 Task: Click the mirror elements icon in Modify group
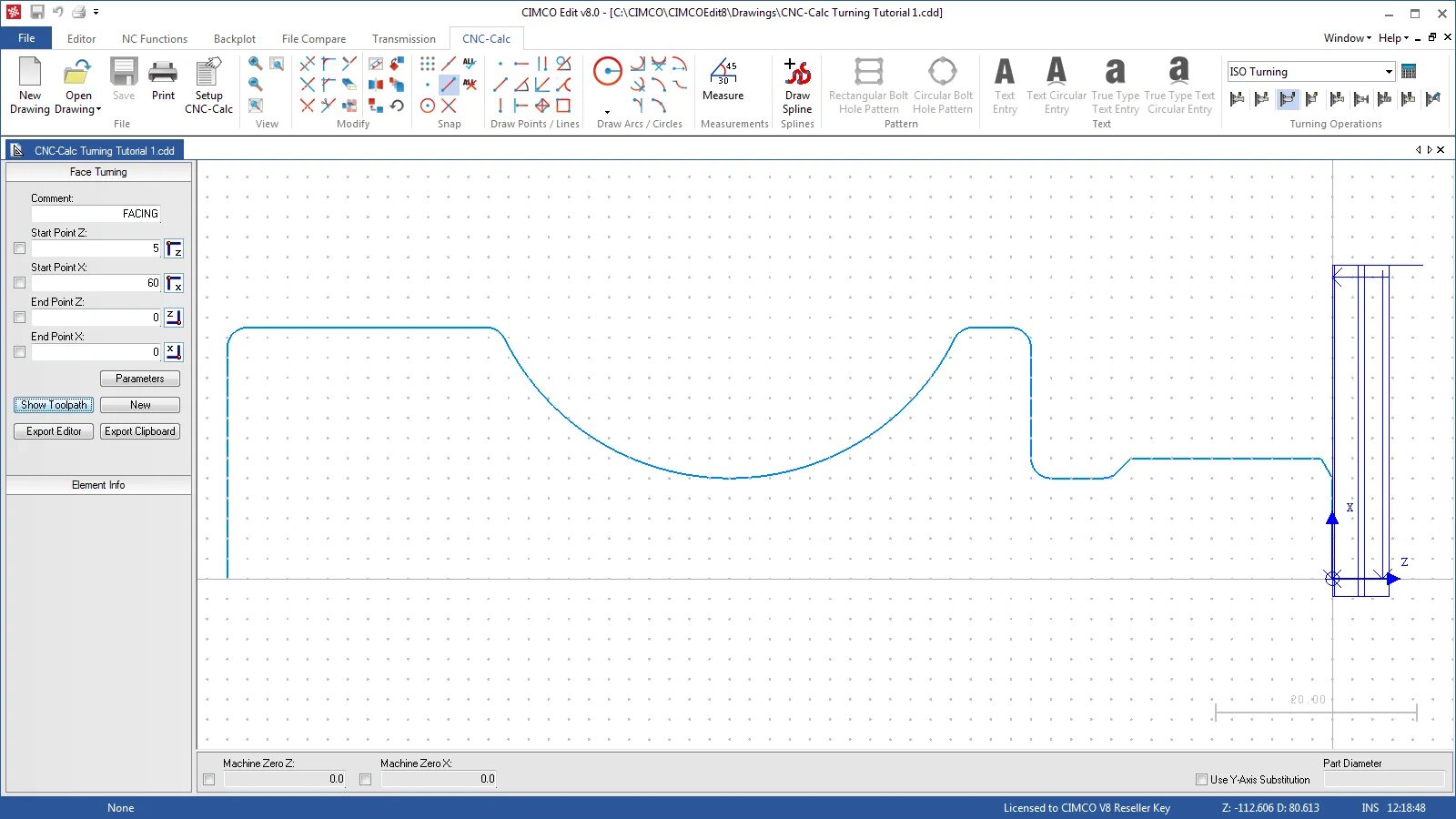[x=376, y=85]
